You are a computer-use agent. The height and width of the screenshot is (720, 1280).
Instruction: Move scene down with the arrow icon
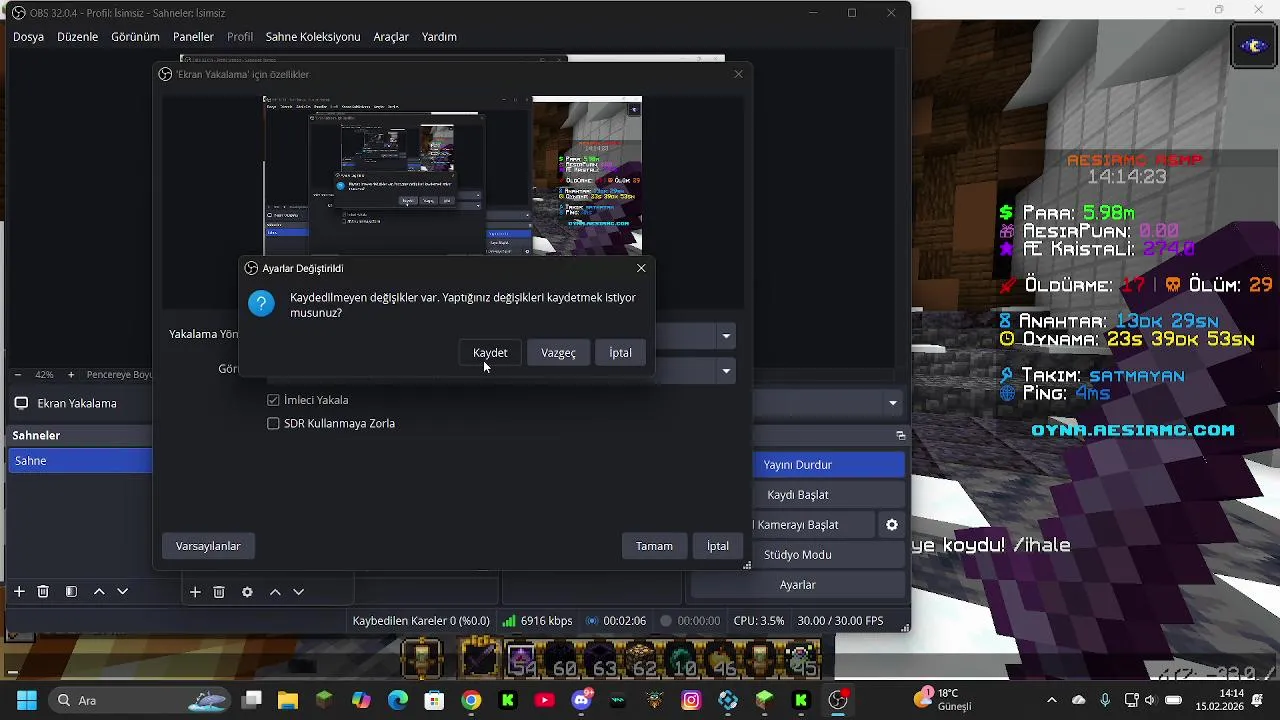[x=123, y=592]
